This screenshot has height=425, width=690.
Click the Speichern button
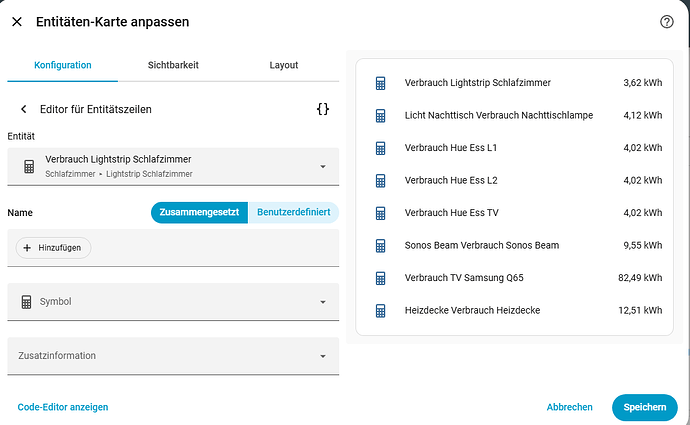644,407
